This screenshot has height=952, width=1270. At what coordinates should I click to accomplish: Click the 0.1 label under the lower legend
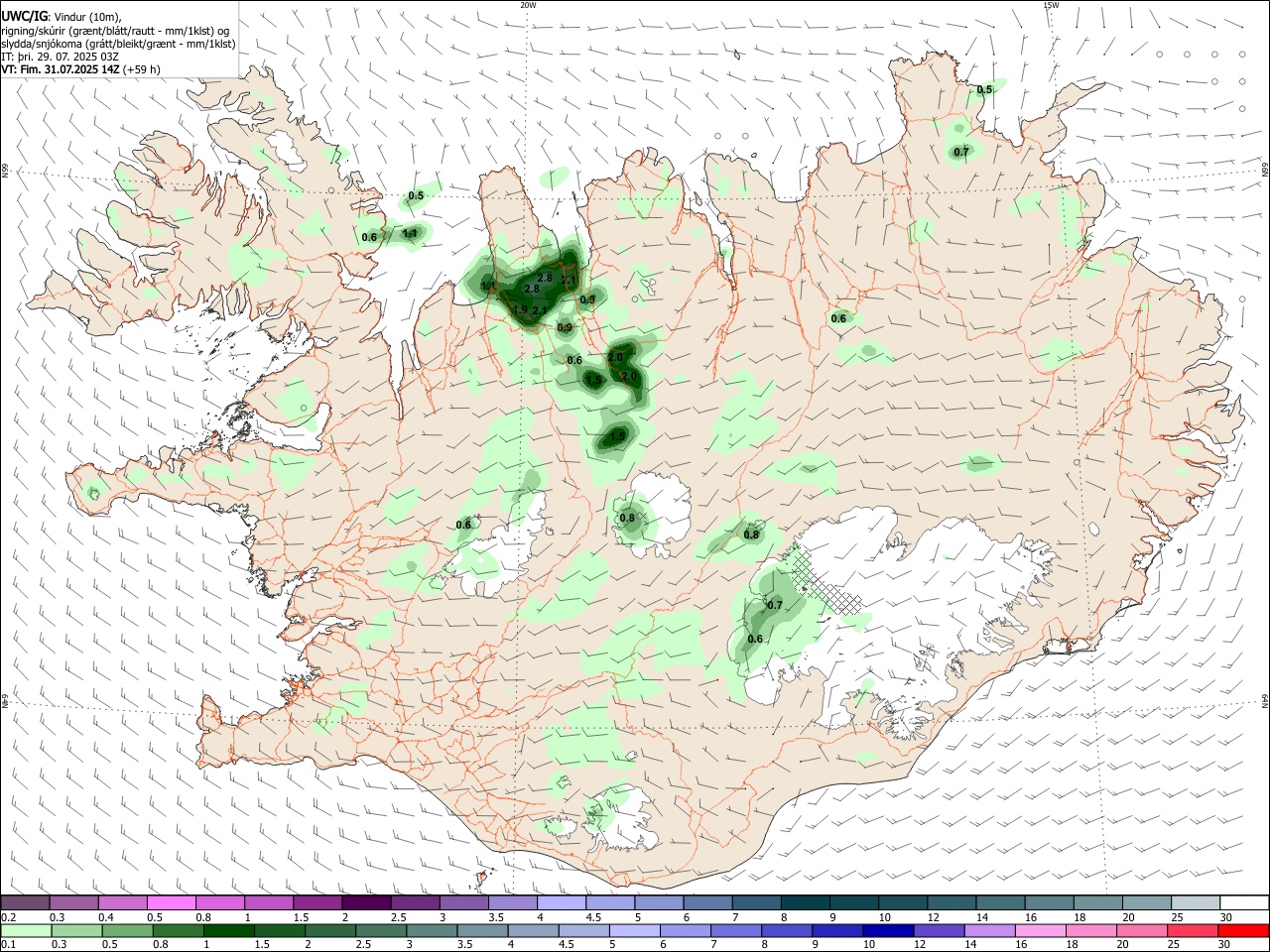coord(8,944)
